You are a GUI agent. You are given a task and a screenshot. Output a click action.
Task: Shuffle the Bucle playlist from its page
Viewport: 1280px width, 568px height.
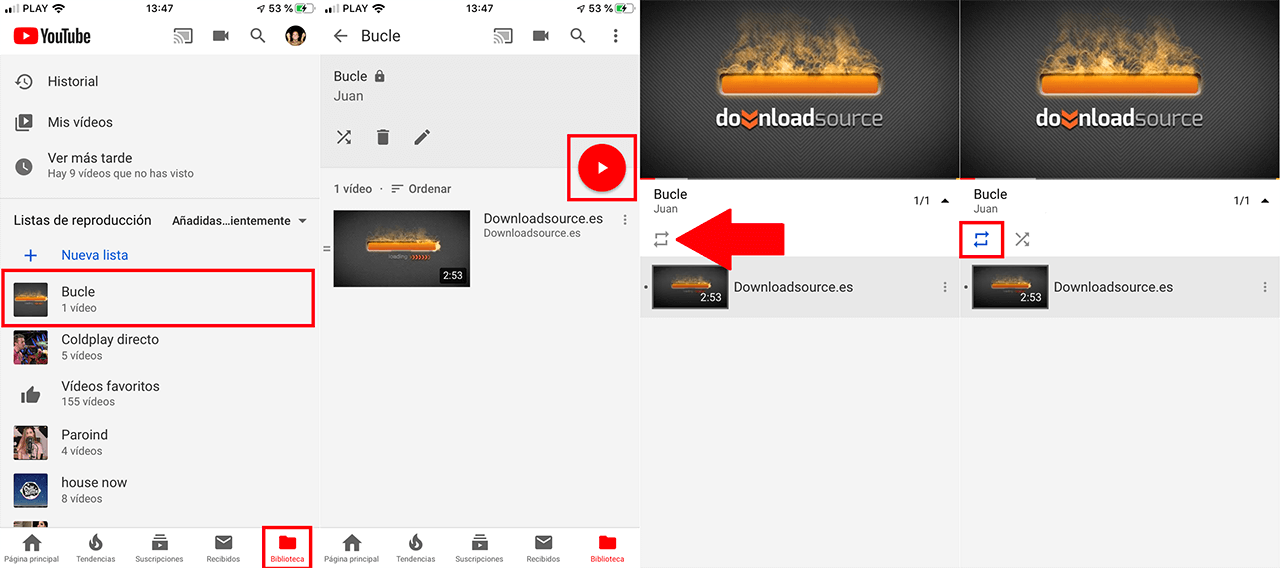coord(344,137)
